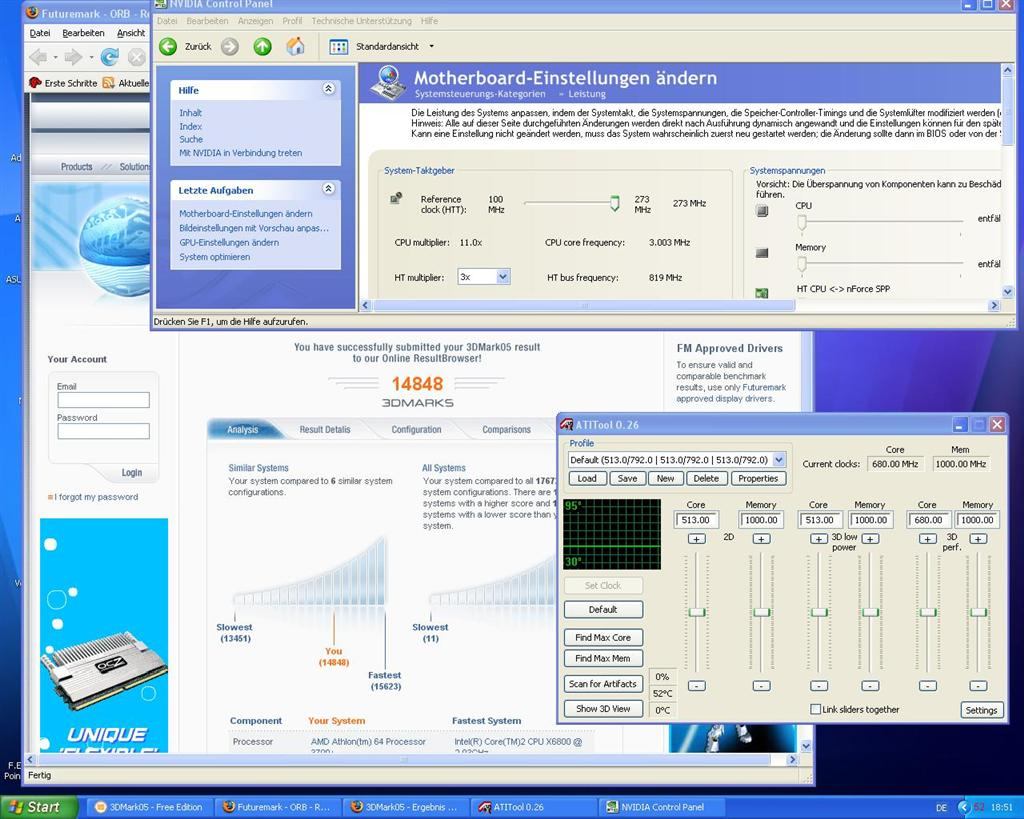The width and height of the screenshot is (1024, 819).
Task: Click the Standardansicht view icon
Action: tap(339, 46)
